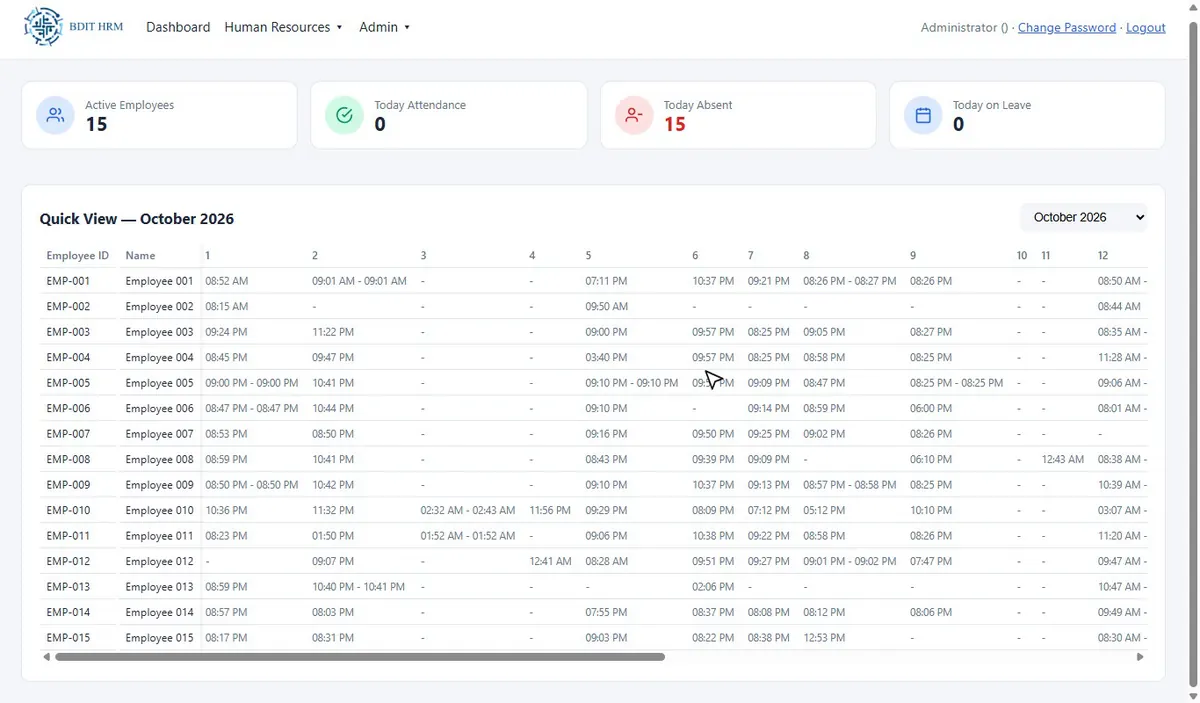This screenshot has width=1200, height=703.
Task: Click the BDIT HRM logo
Action: tap(73, 27)
